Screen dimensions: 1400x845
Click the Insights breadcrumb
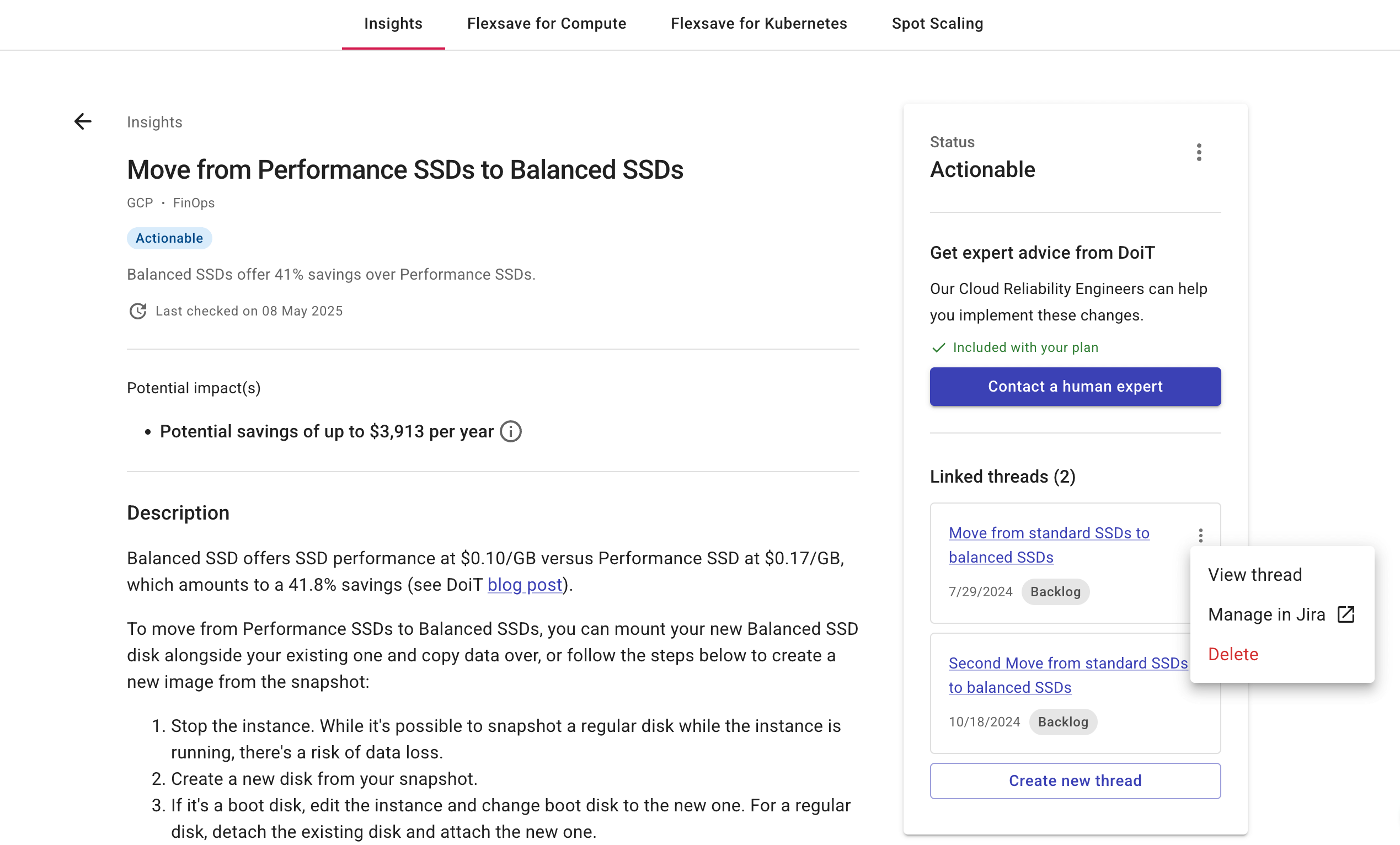pos(154,122)
